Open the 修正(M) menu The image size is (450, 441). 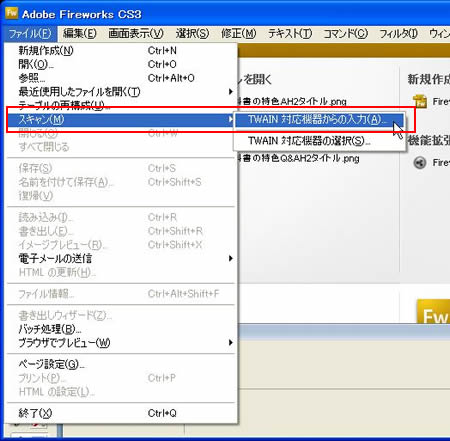click(239, 34)
